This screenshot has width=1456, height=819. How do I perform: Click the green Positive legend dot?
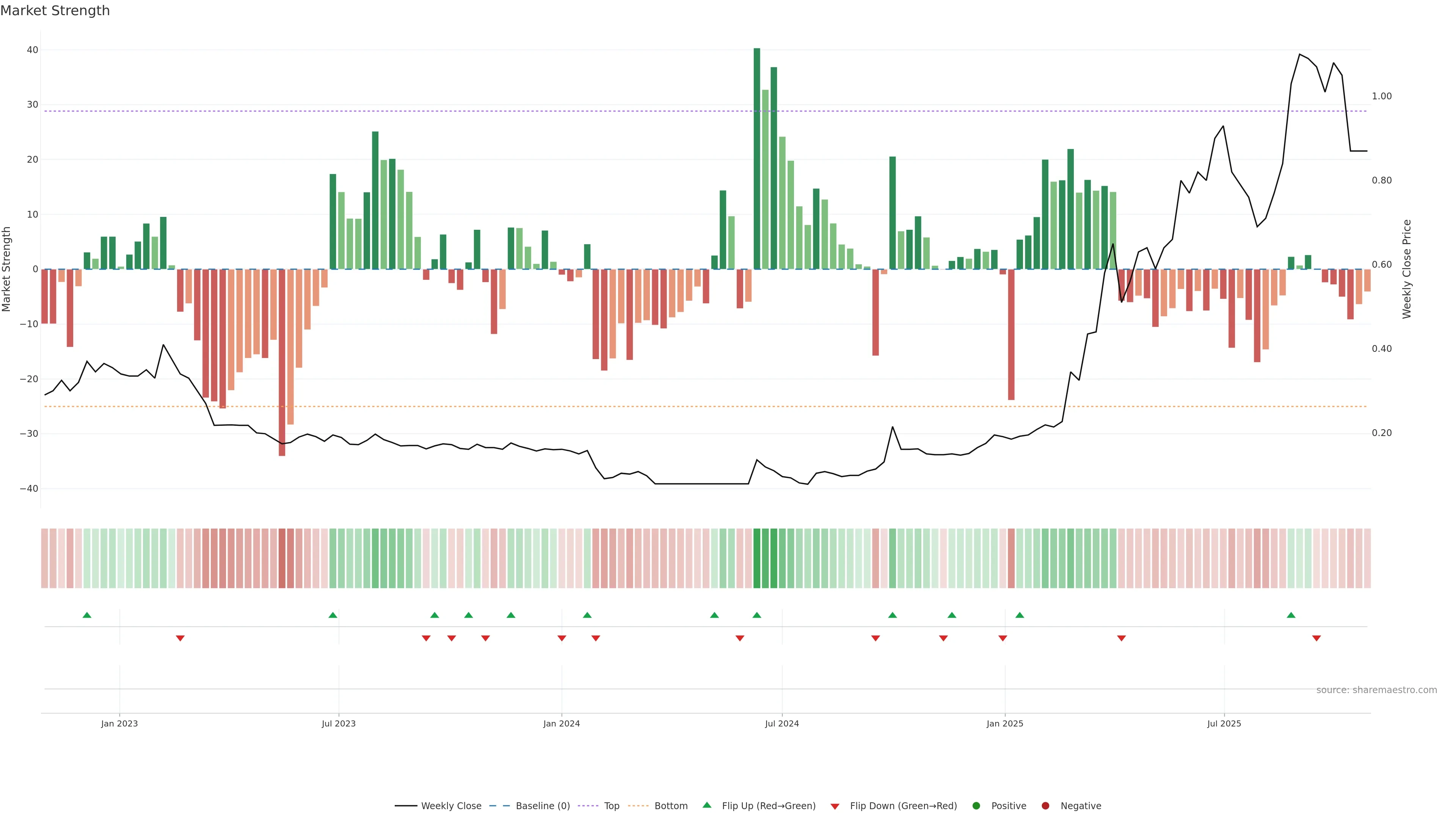click(976, 805)
